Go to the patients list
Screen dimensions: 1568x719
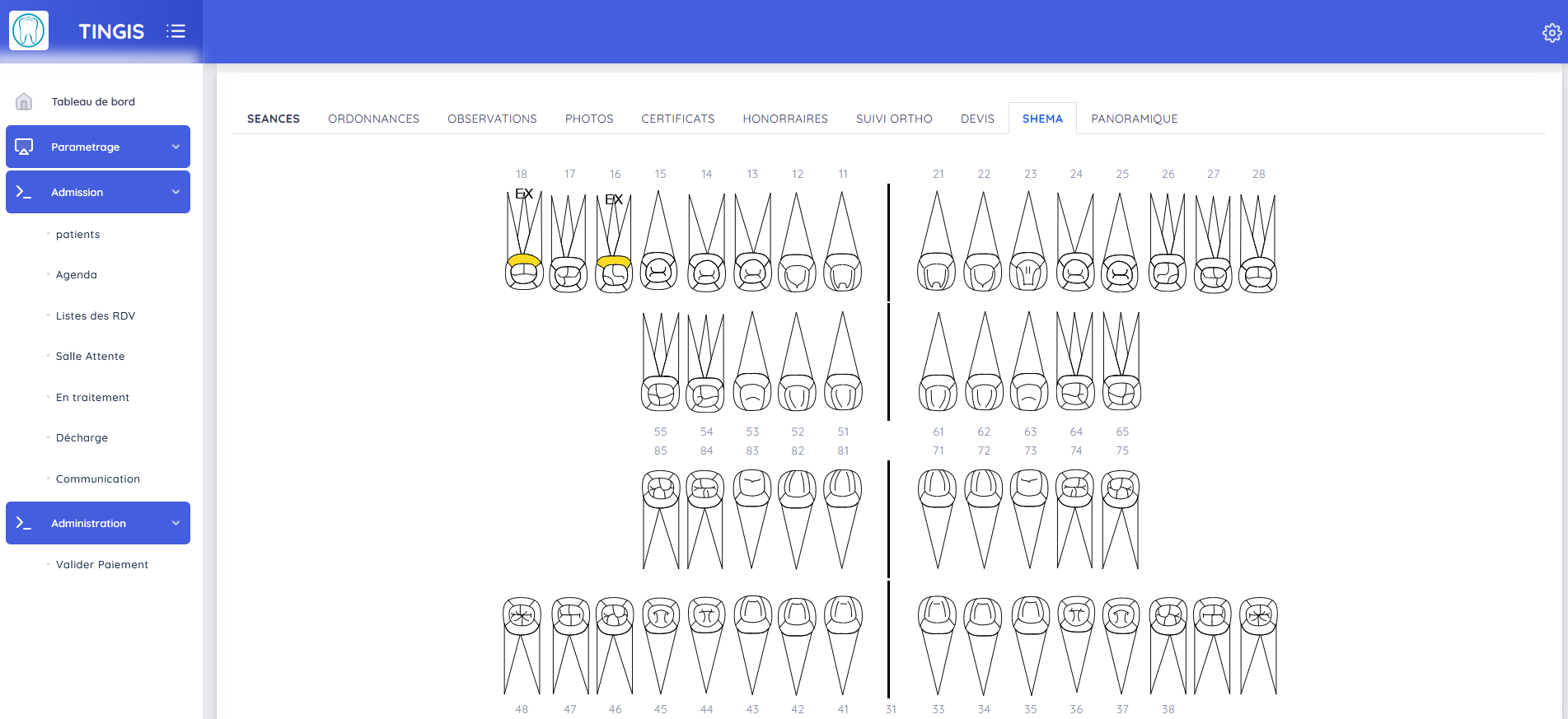click(77, 235)
